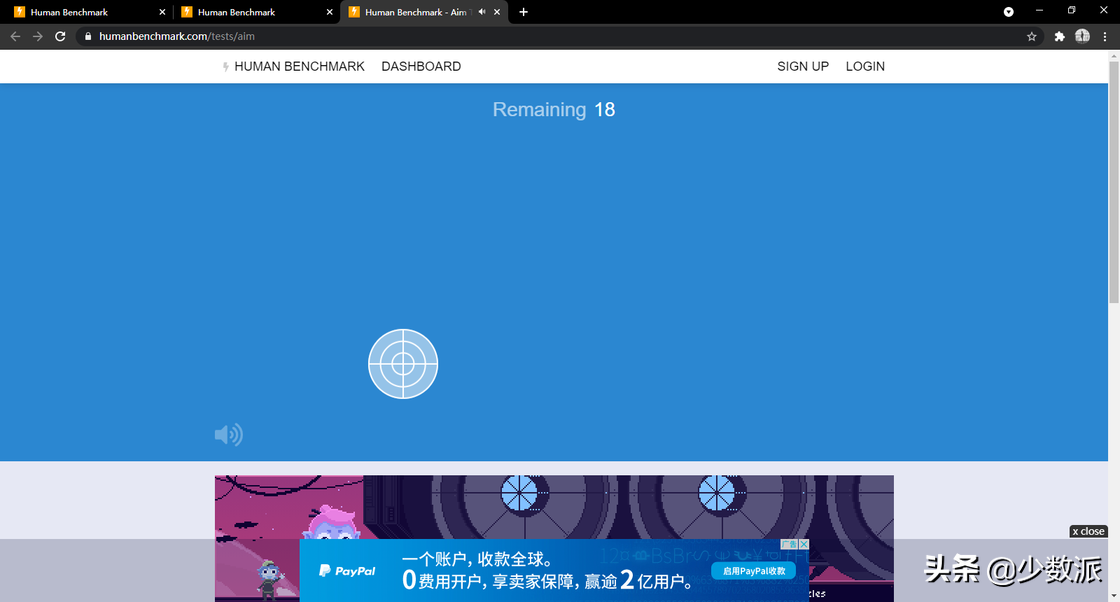Mute the game sound speaker icon
This screenshot has height=602, width=1120.
tap(228, 434)
